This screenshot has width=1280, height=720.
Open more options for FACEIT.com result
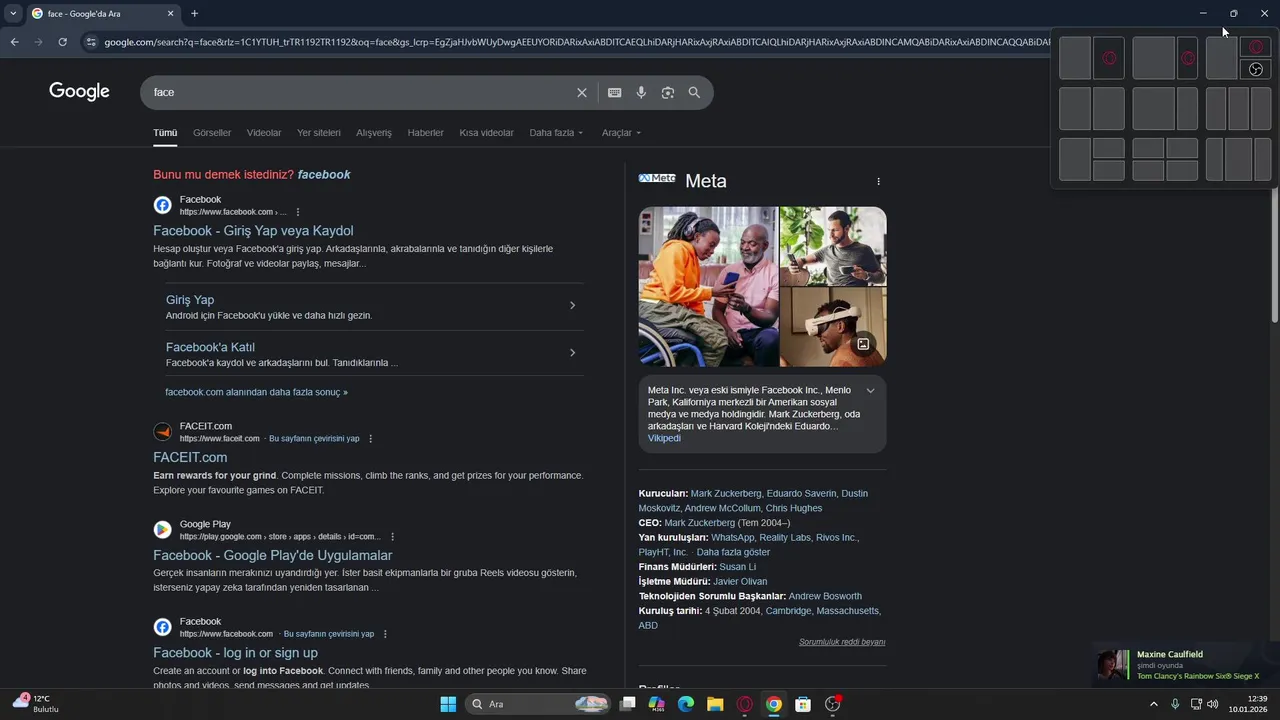click(371, 439)
